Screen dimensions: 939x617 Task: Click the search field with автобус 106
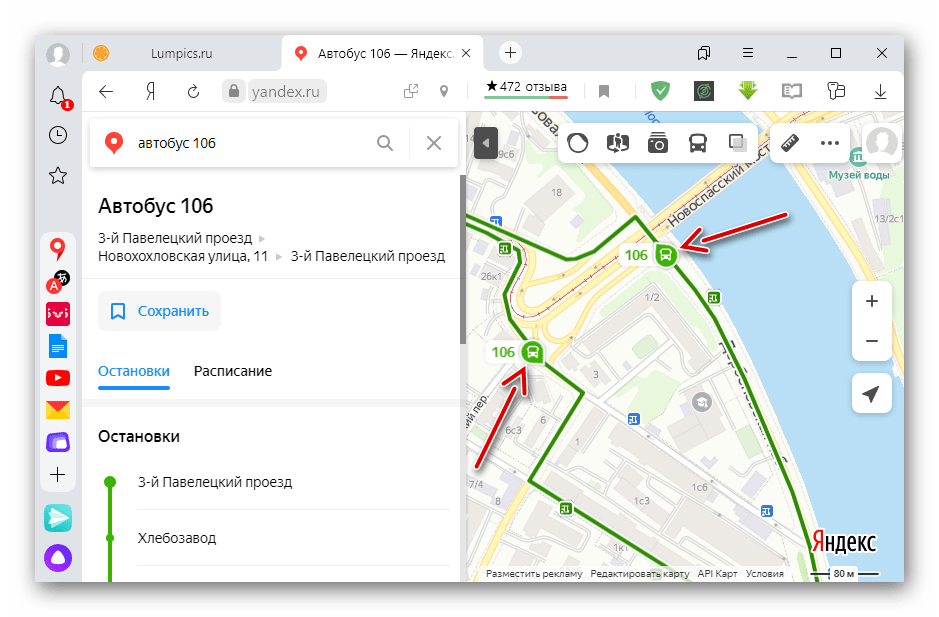click(x=240, y=143)
